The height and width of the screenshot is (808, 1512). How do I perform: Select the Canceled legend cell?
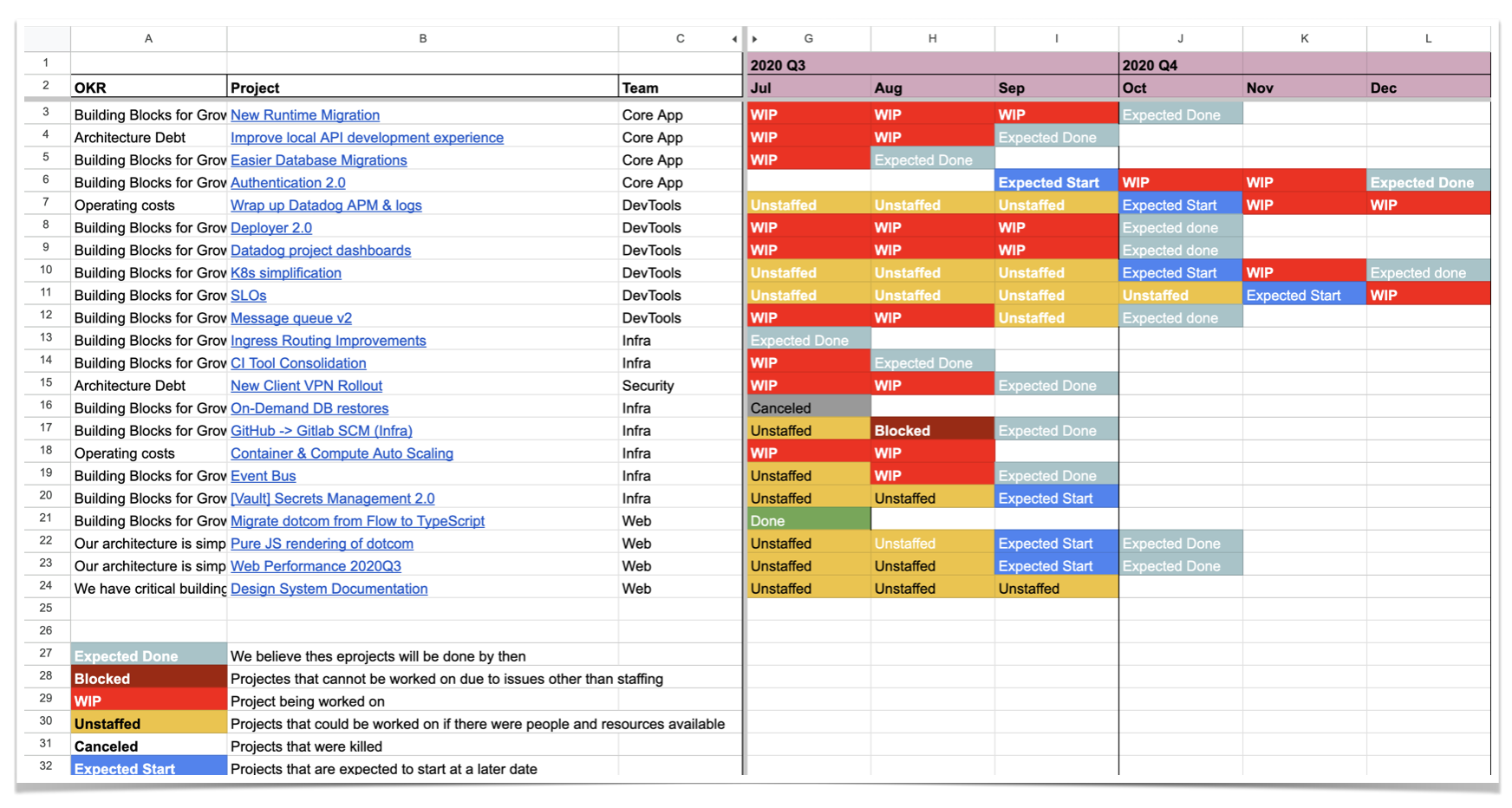point(148,746)
